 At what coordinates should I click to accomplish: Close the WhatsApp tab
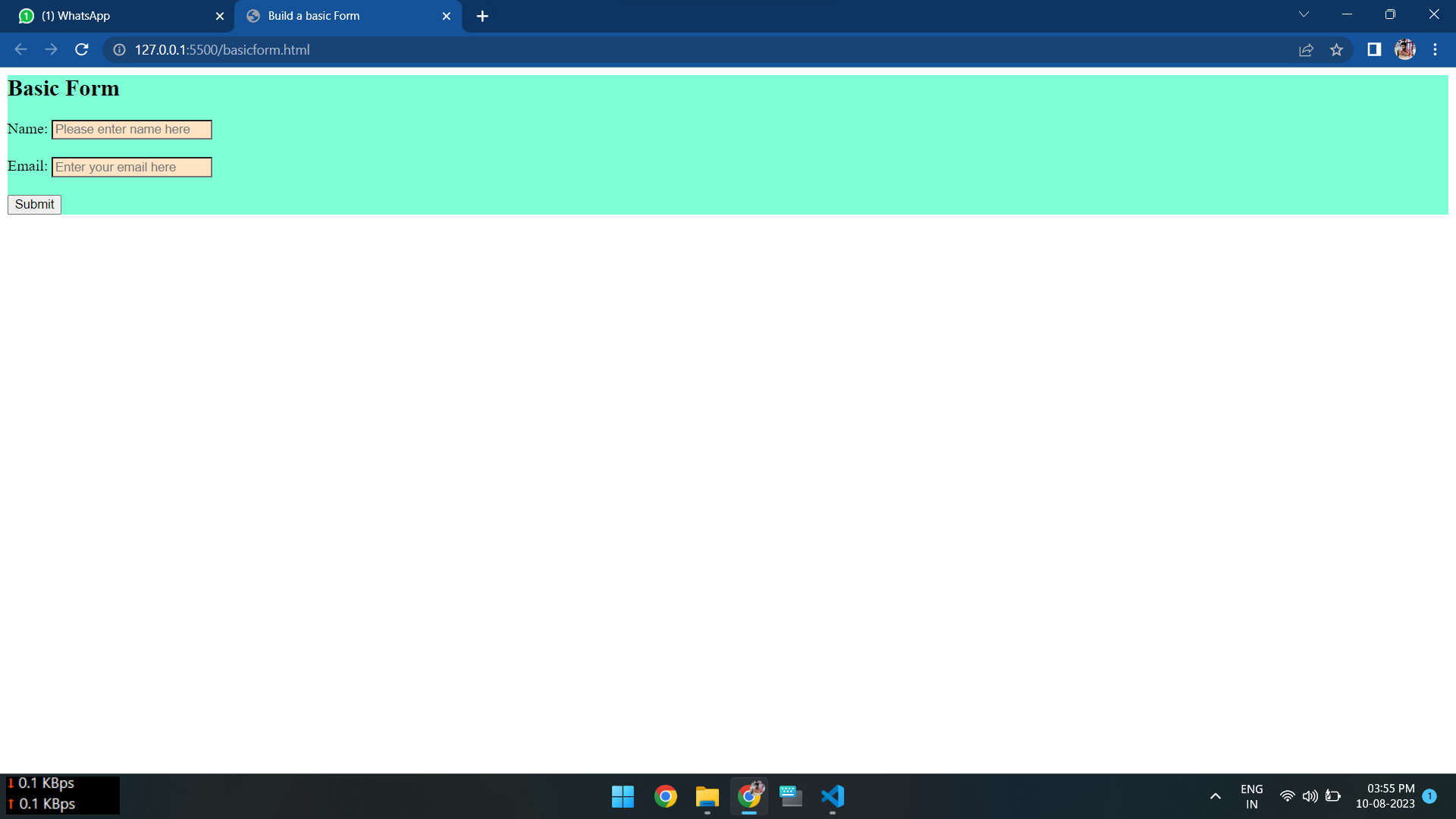[220, 16]
